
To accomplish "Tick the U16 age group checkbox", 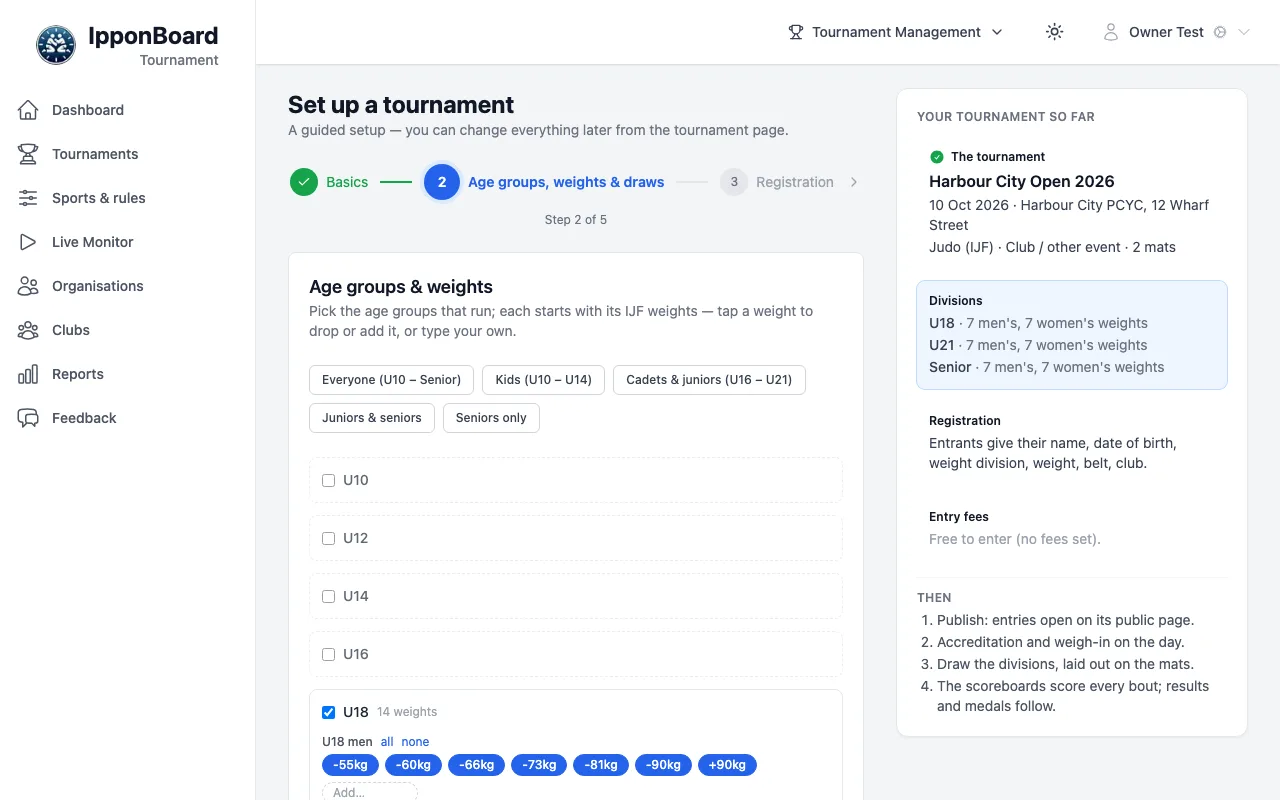I will (328, 654).
